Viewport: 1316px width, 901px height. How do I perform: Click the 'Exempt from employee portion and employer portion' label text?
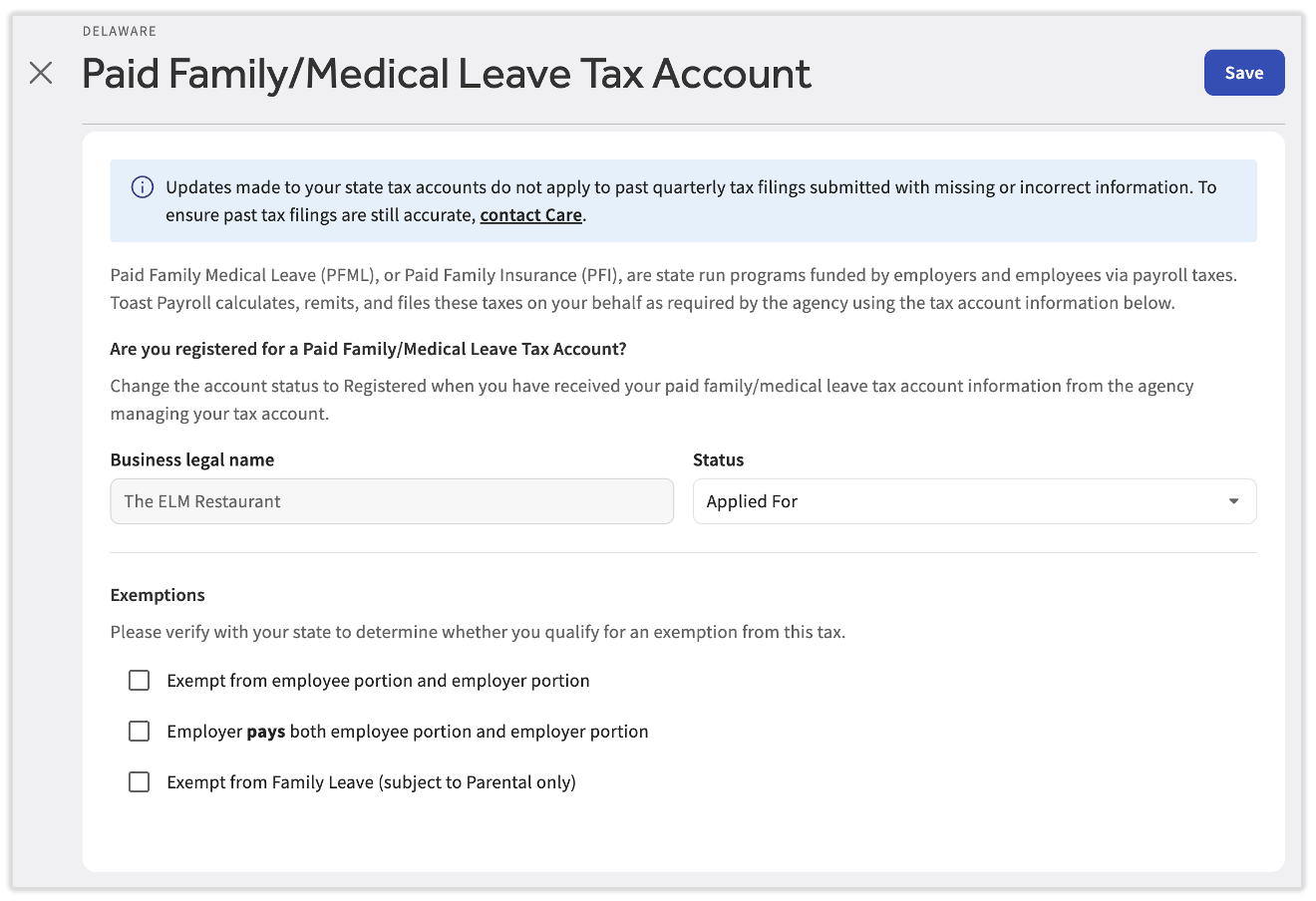click(x=378, y=681)
